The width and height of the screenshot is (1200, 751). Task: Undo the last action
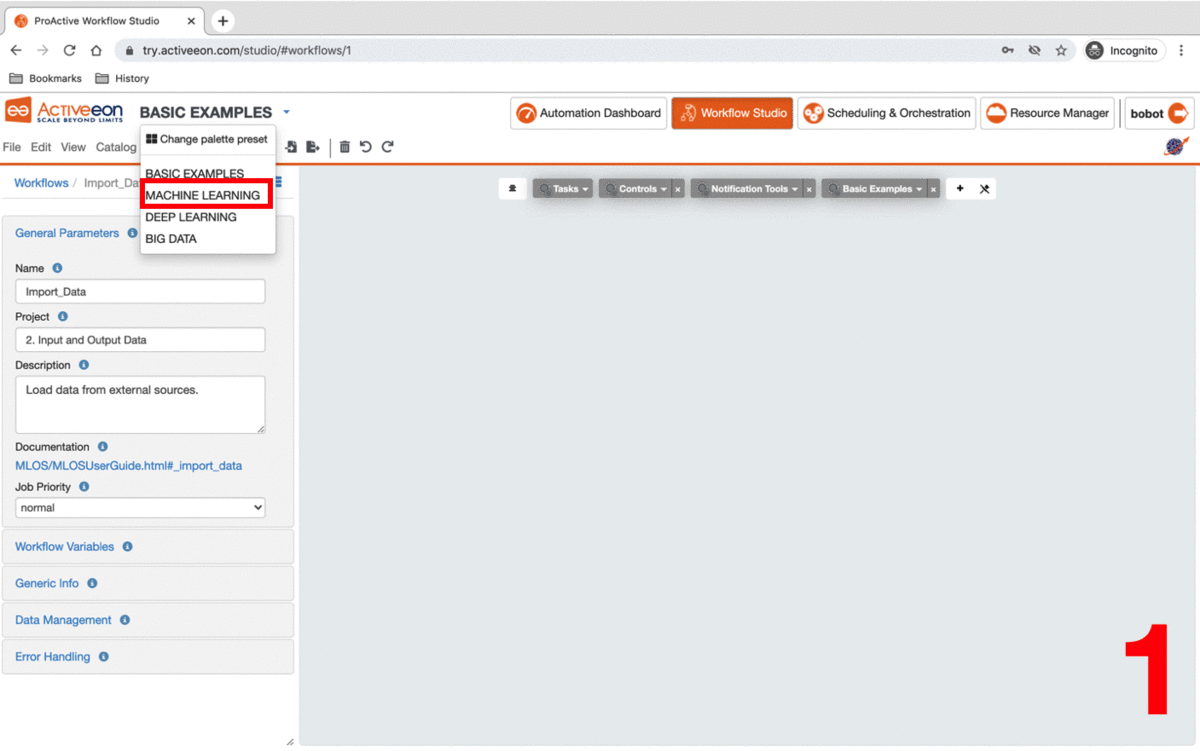366,147
